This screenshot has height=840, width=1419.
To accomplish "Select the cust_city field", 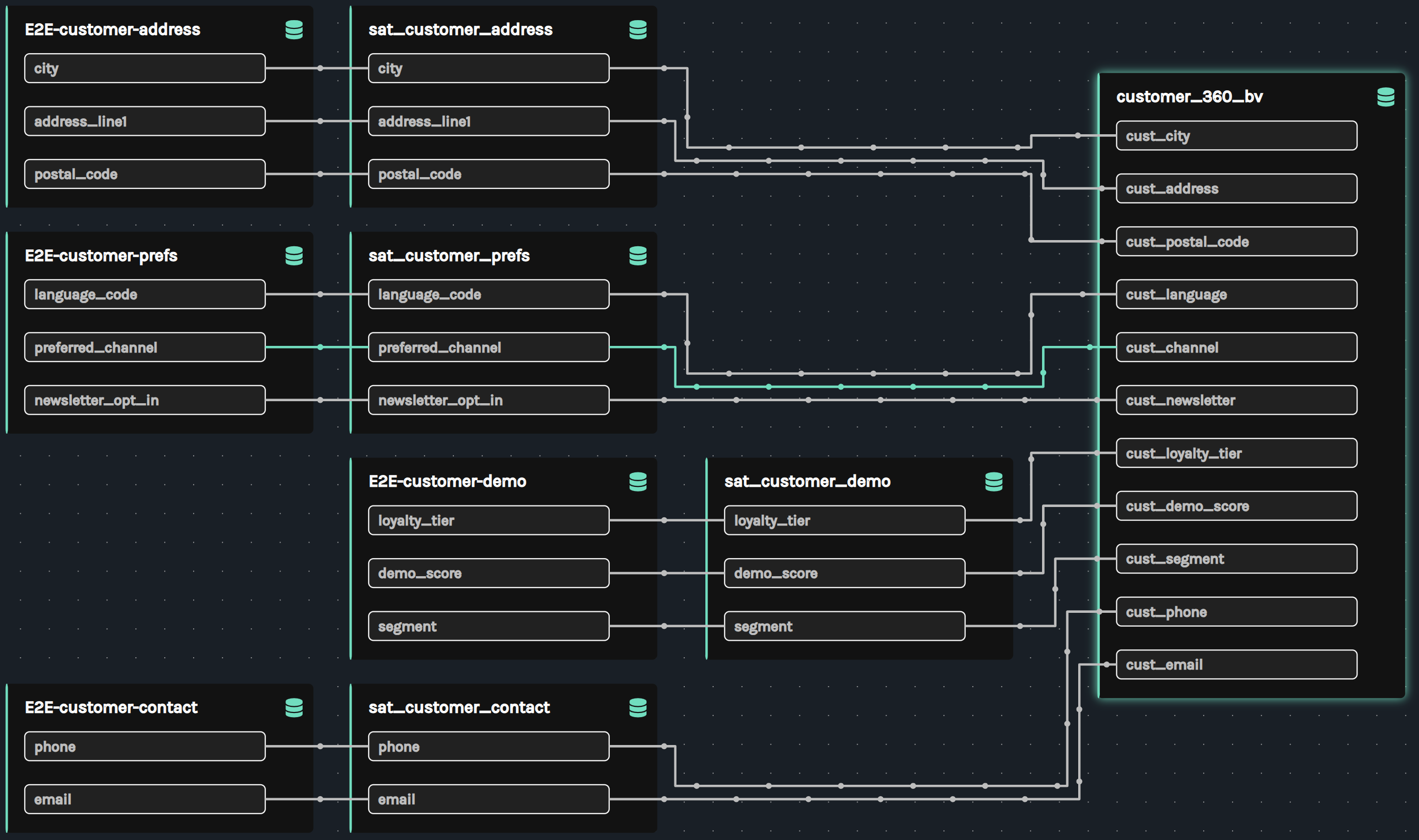I will click(1236, 136).
